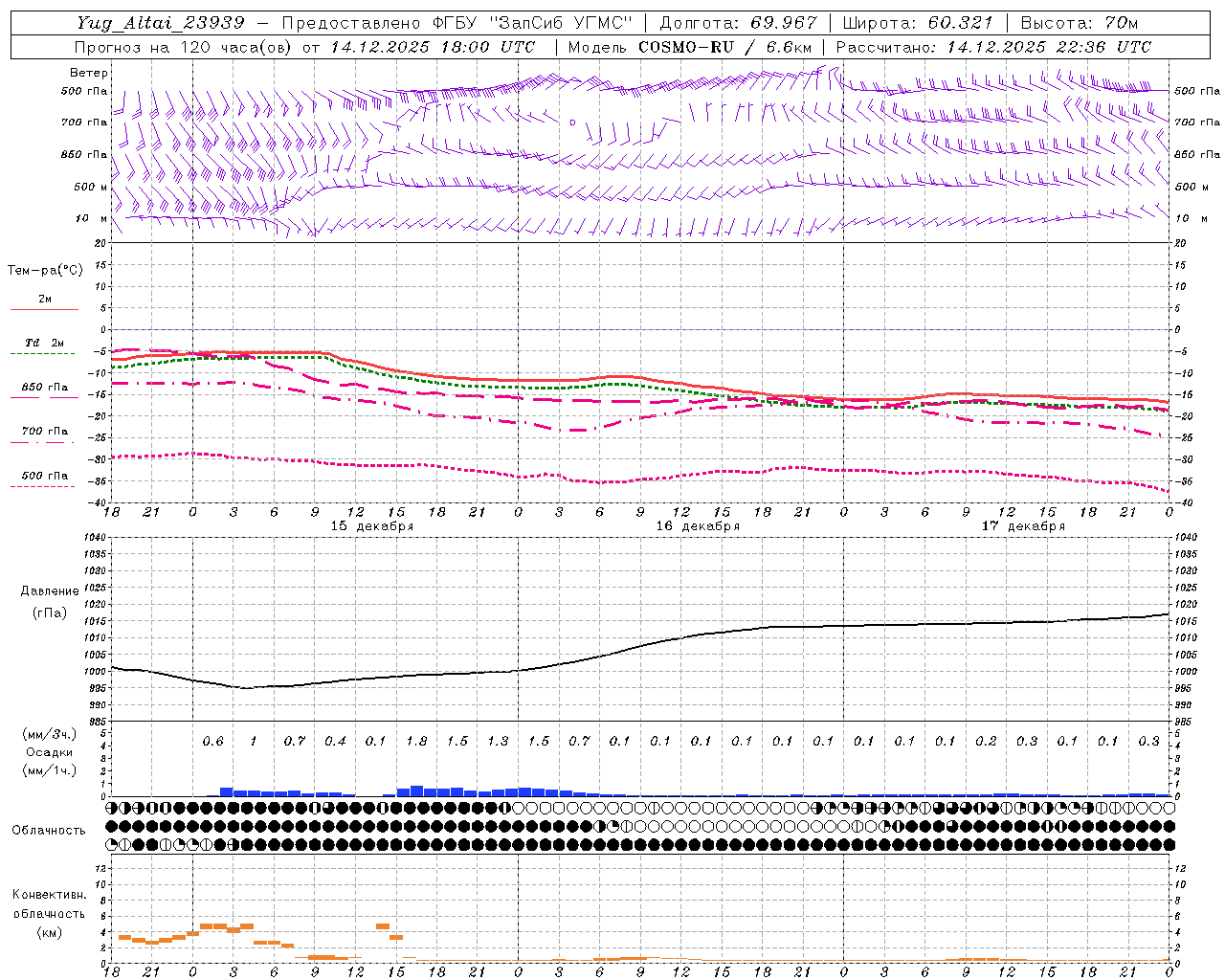Image resolution: width=1225 pixels, height=980 pixels.
Task: Click the "Осадки" precipitation panel label
Action: pyautogui.click(x=50, y=752)
